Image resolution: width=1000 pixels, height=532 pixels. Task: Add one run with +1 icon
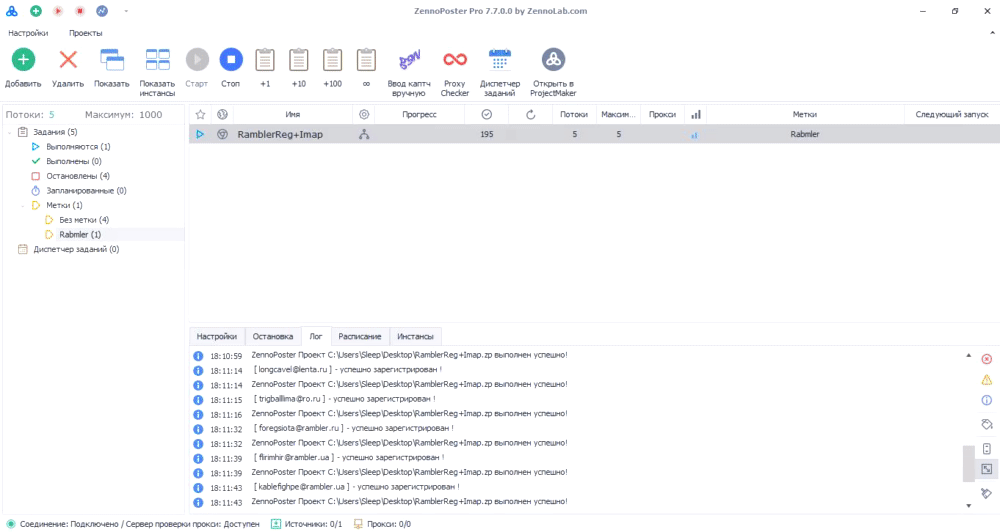pyautogui.click(x=265, y=60)
